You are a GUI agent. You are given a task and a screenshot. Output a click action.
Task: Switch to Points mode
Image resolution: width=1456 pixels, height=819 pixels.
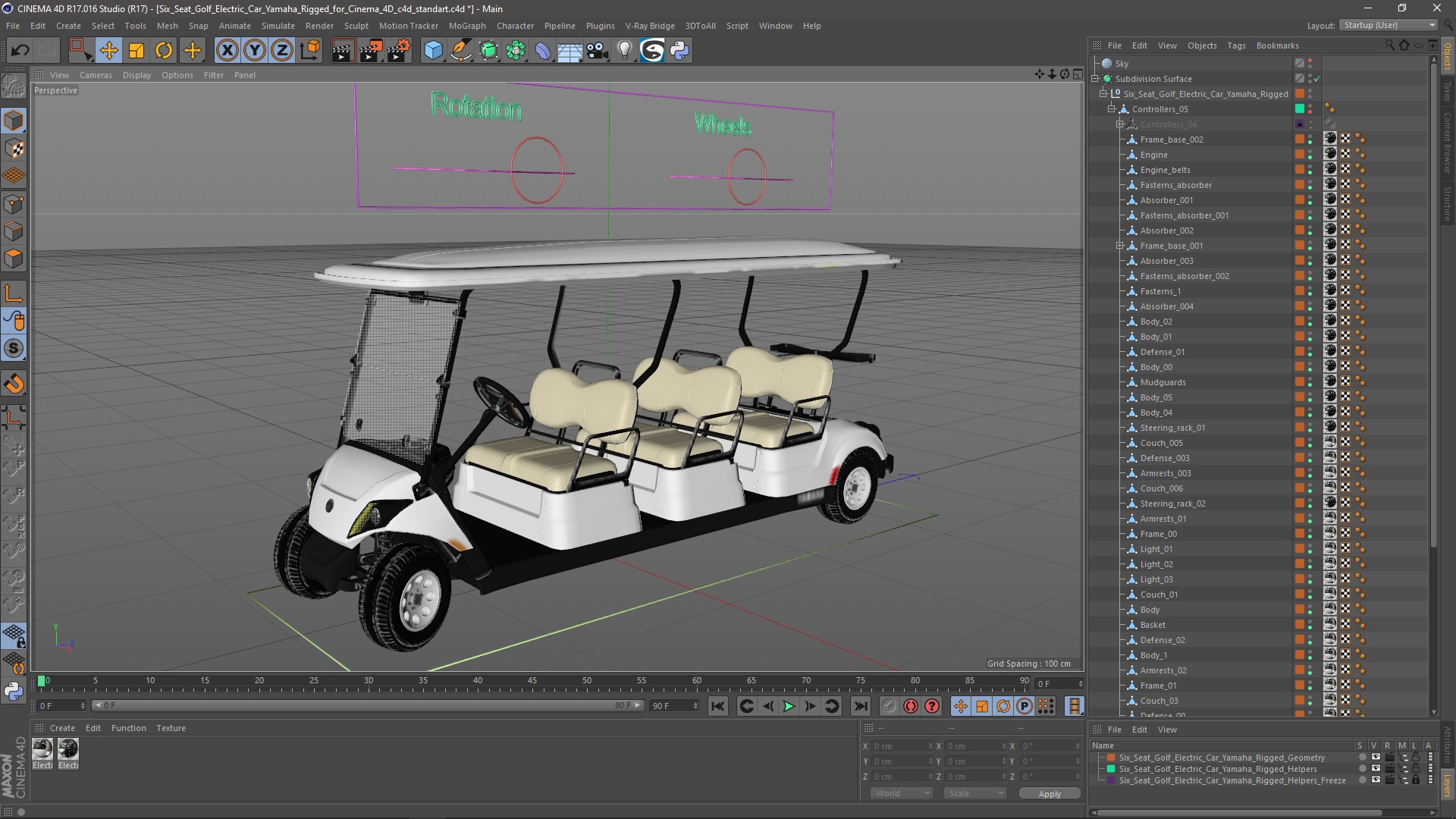[x=14, y=204]
